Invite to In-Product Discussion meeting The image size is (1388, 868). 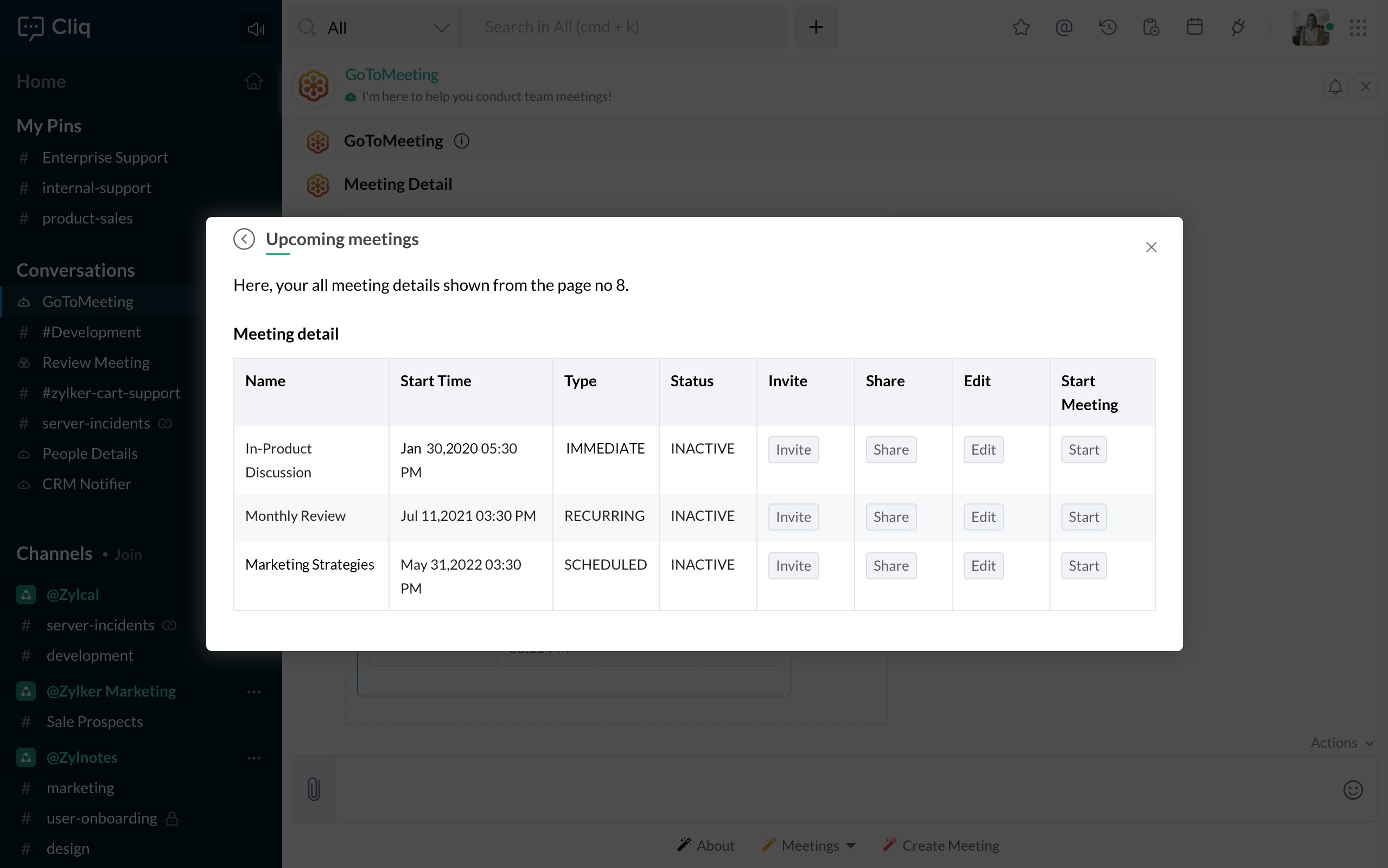point(793,450)
